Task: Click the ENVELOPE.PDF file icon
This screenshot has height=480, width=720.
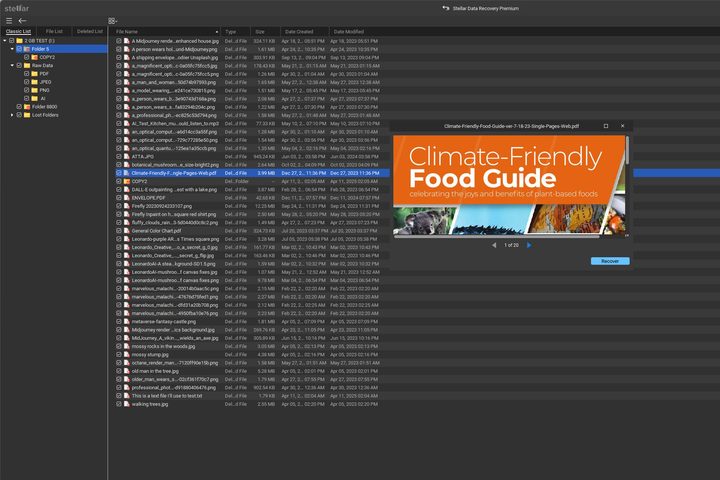Action: pyautogui.click(x=127, y=198)
